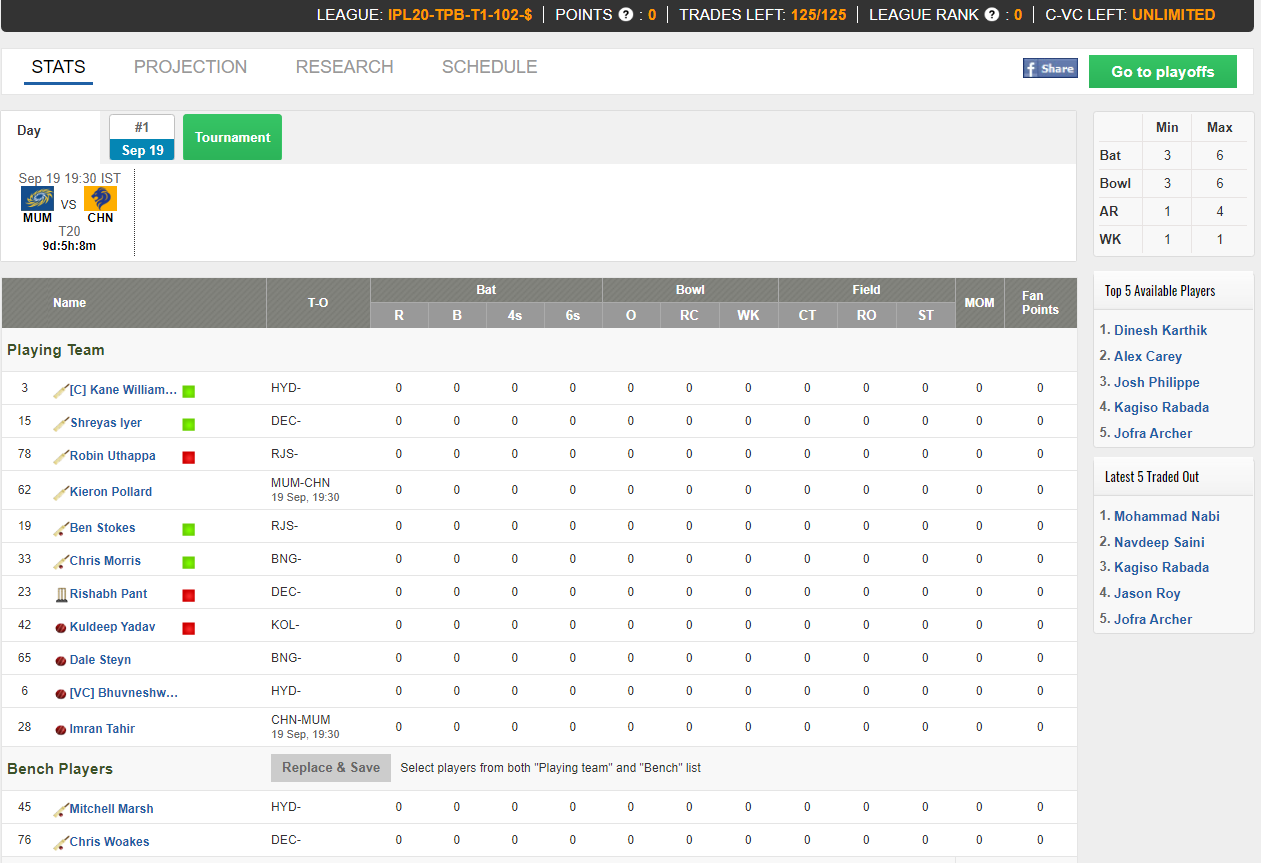Click the all-rounder icon beside Mitchell Marsh
The image size is (1261, 863).
(x=61, y=809)
